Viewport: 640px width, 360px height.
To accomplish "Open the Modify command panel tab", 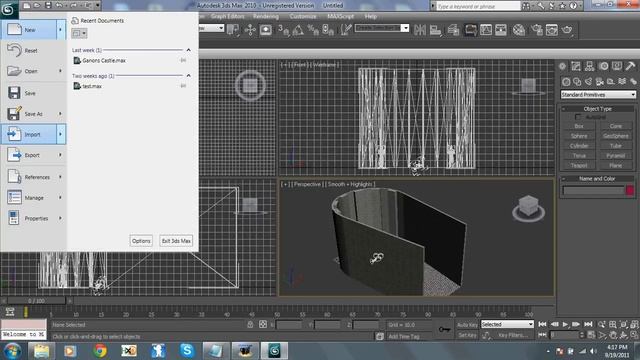I will coord(576,66).
